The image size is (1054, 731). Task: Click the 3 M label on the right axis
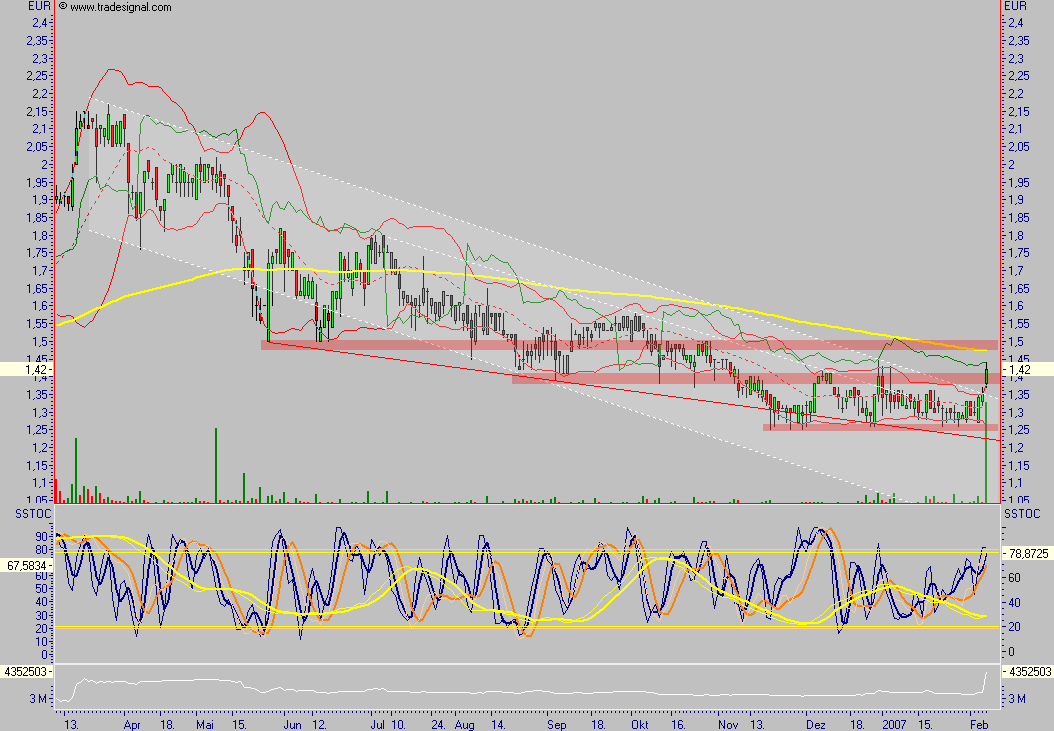1018,699
